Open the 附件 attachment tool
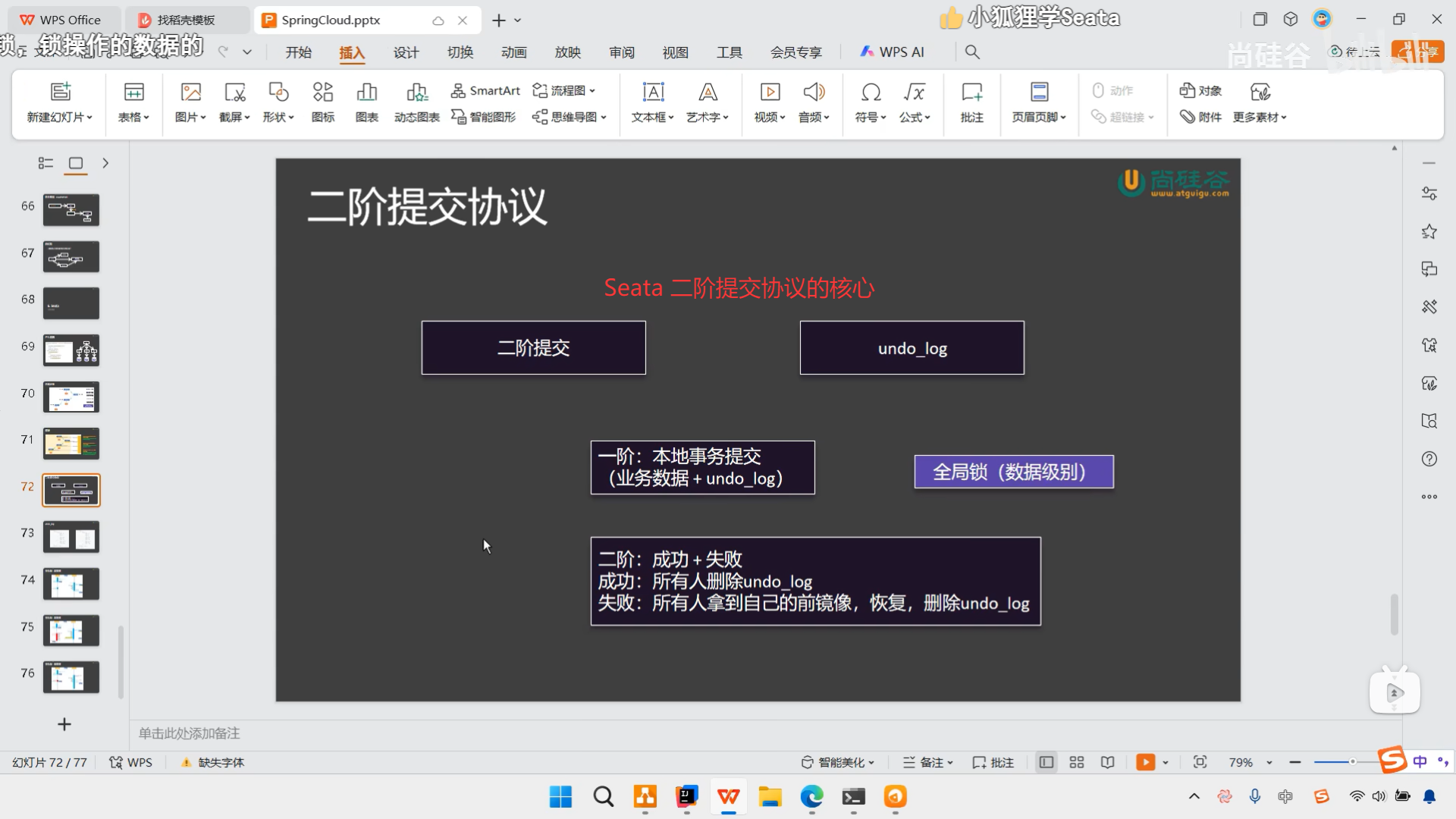 pos(1200,117)
